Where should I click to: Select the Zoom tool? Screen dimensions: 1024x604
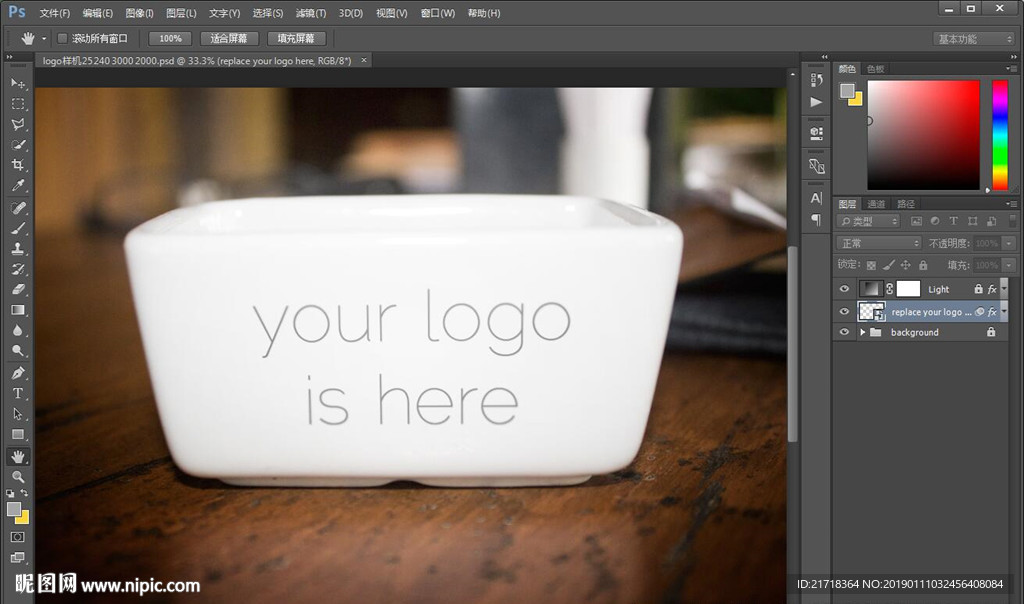[x=18, y=477]
